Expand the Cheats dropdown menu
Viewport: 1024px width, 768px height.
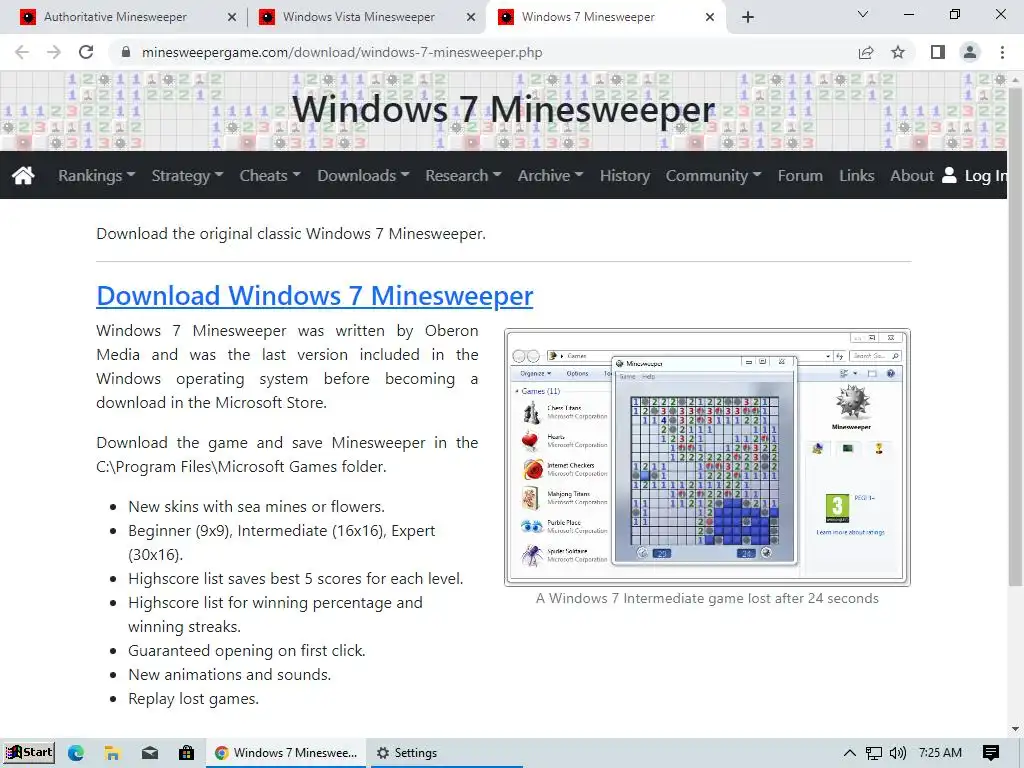[270, 175]
